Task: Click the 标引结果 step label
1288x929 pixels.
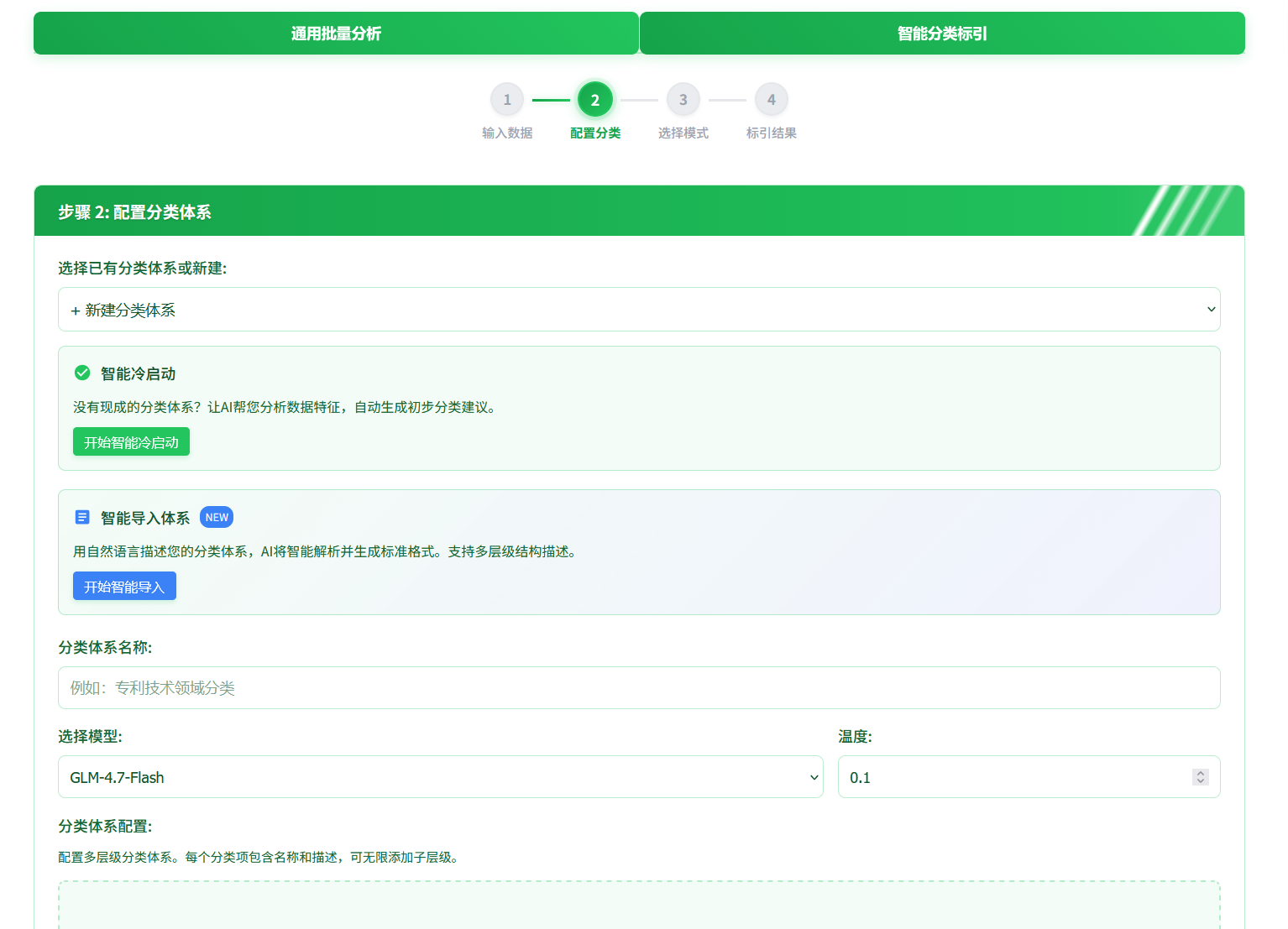Action: pos(771,133)
